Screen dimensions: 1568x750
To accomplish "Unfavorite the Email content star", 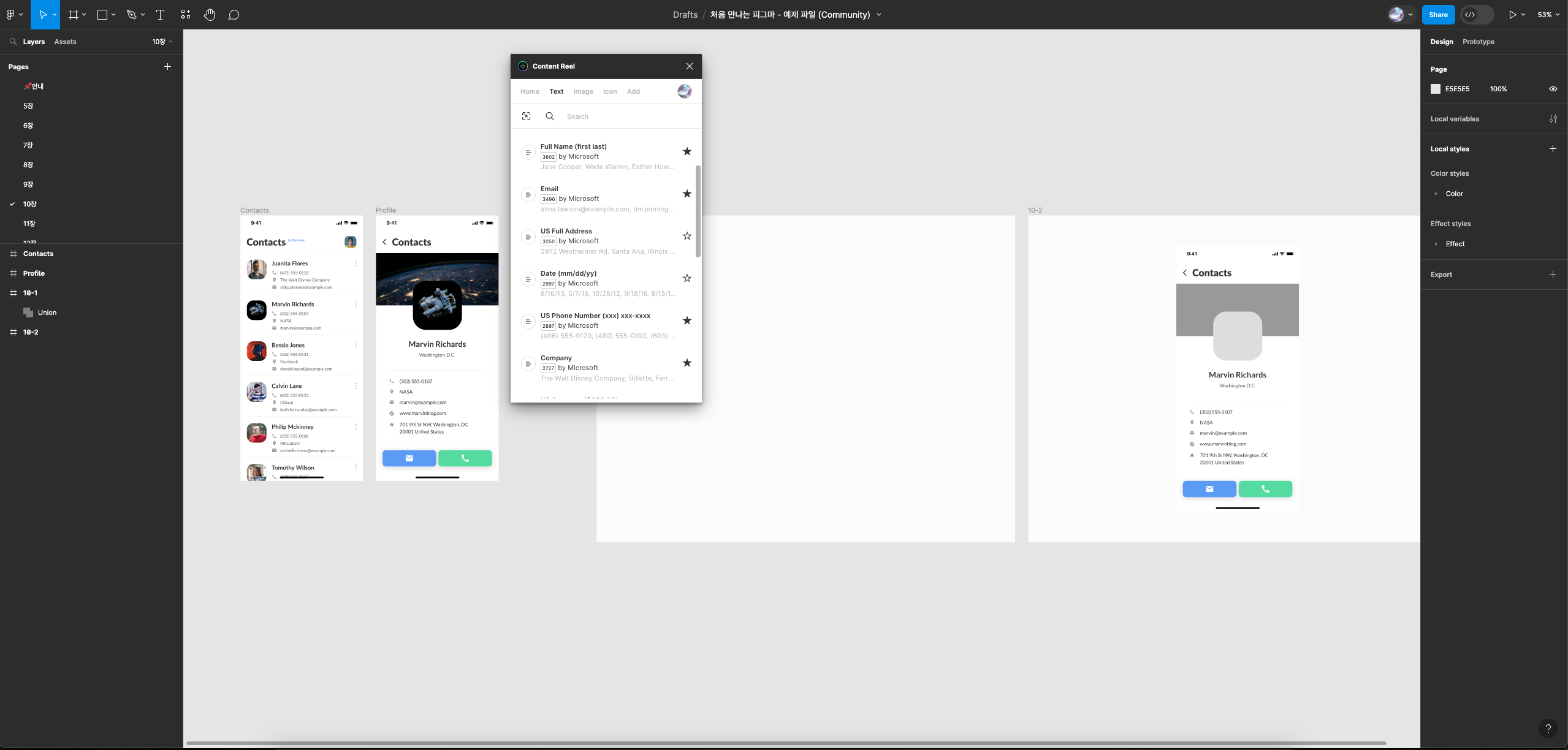I will click(687, 194).
